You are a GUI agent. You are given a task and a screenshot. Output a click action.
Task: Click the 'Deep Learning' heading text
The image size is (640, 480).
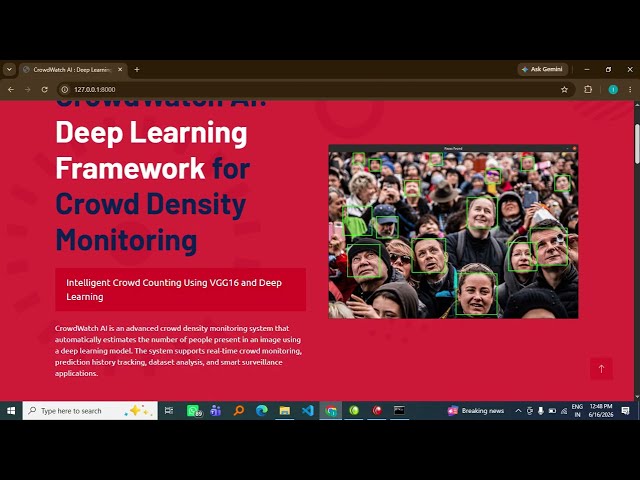[151, 133]
